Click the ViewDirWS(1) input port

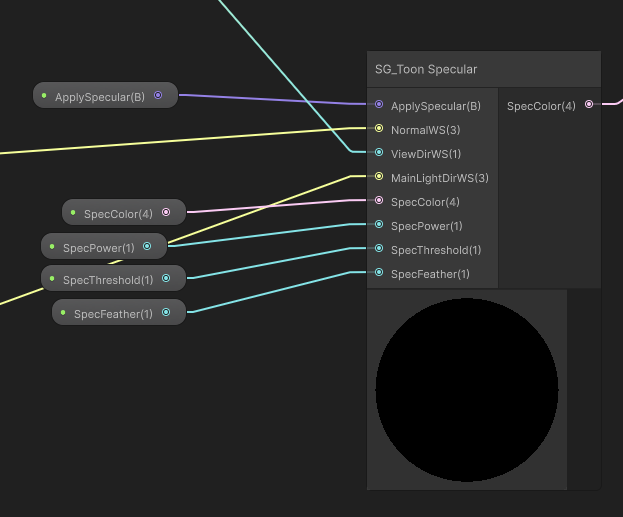[379, 152]
